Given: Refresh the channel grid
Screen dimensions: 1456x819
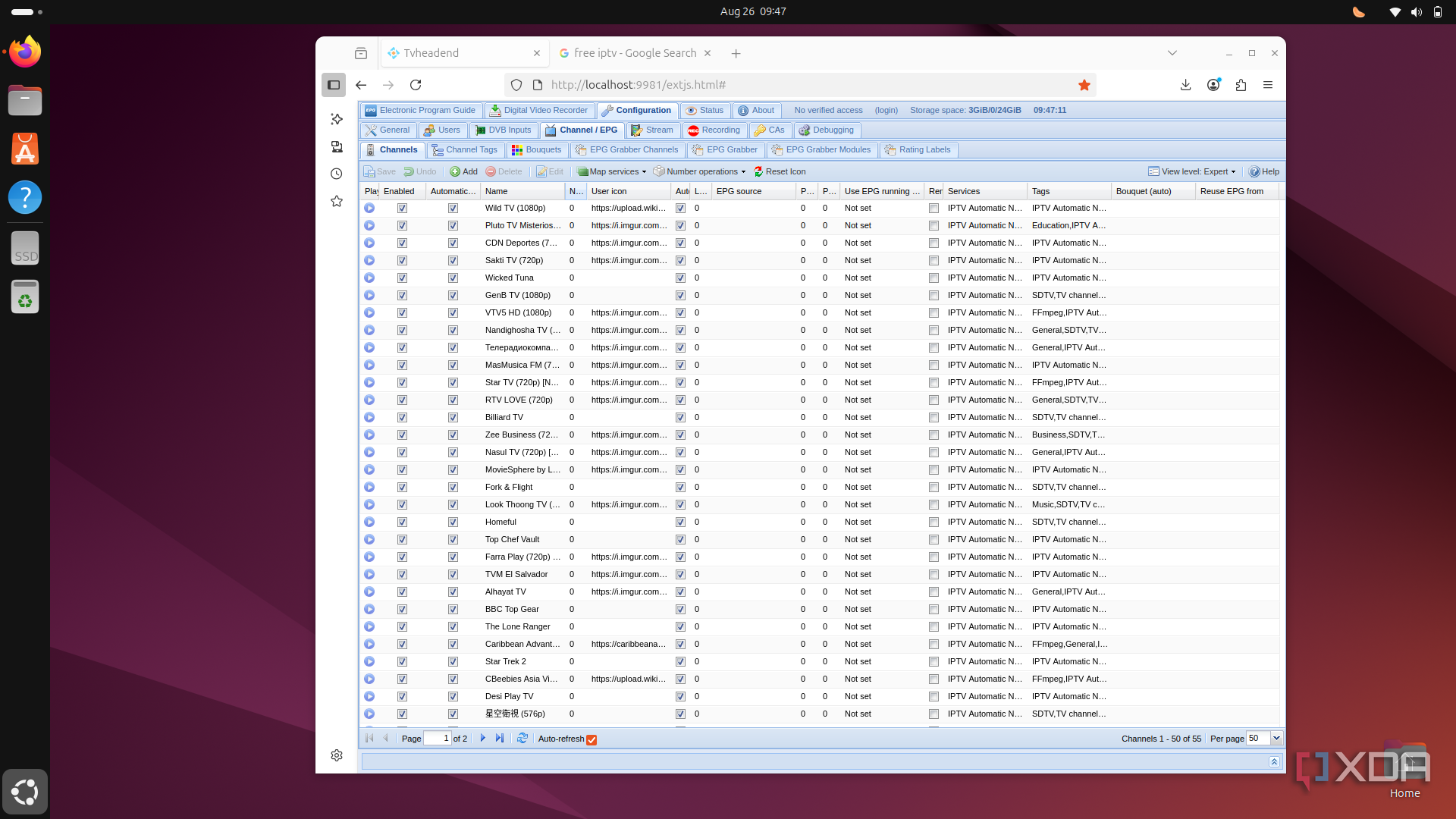Looking at the screenshot, I should (522, 738).
